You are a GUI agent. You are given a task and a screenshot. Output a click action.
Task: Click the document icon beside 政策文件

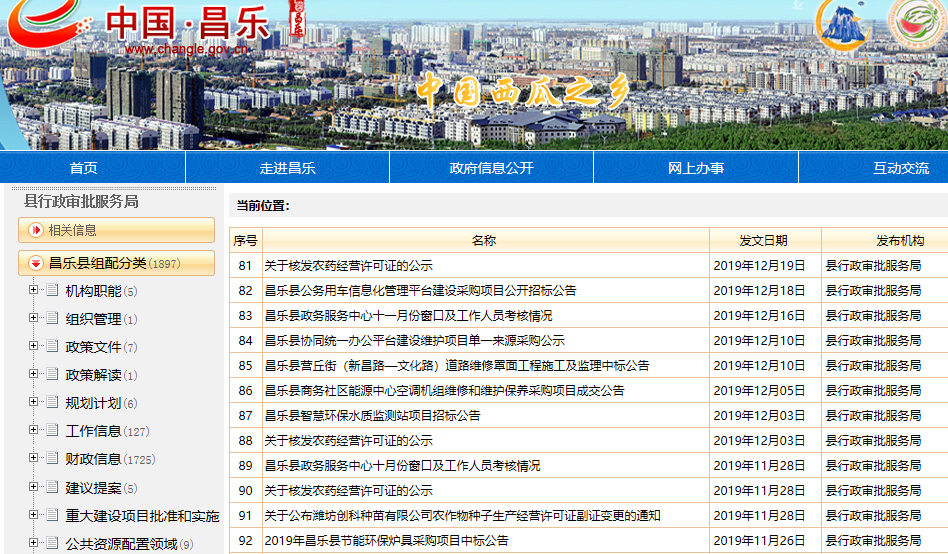tap(51, 347)
